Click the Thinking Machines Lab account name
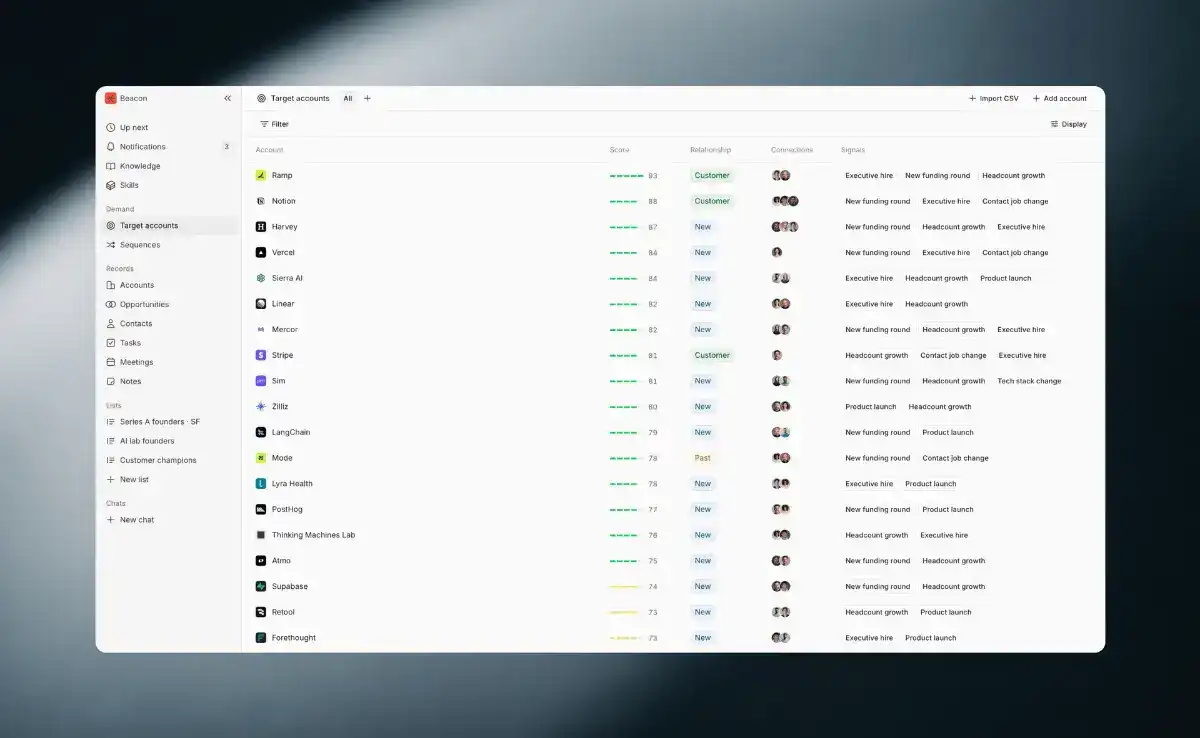The width and height of the screenshot is (1200, 738). (x=313, y=535)
